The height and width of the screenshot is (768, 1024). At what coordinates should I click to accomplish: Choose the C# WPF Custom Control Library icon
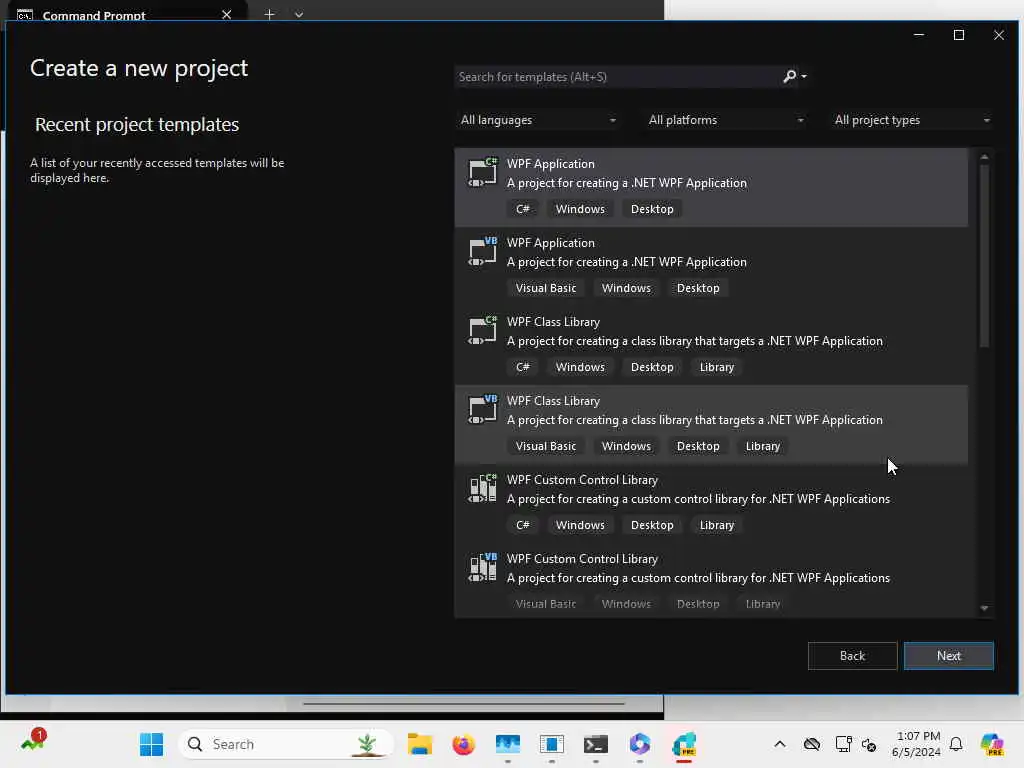(483, 488)
